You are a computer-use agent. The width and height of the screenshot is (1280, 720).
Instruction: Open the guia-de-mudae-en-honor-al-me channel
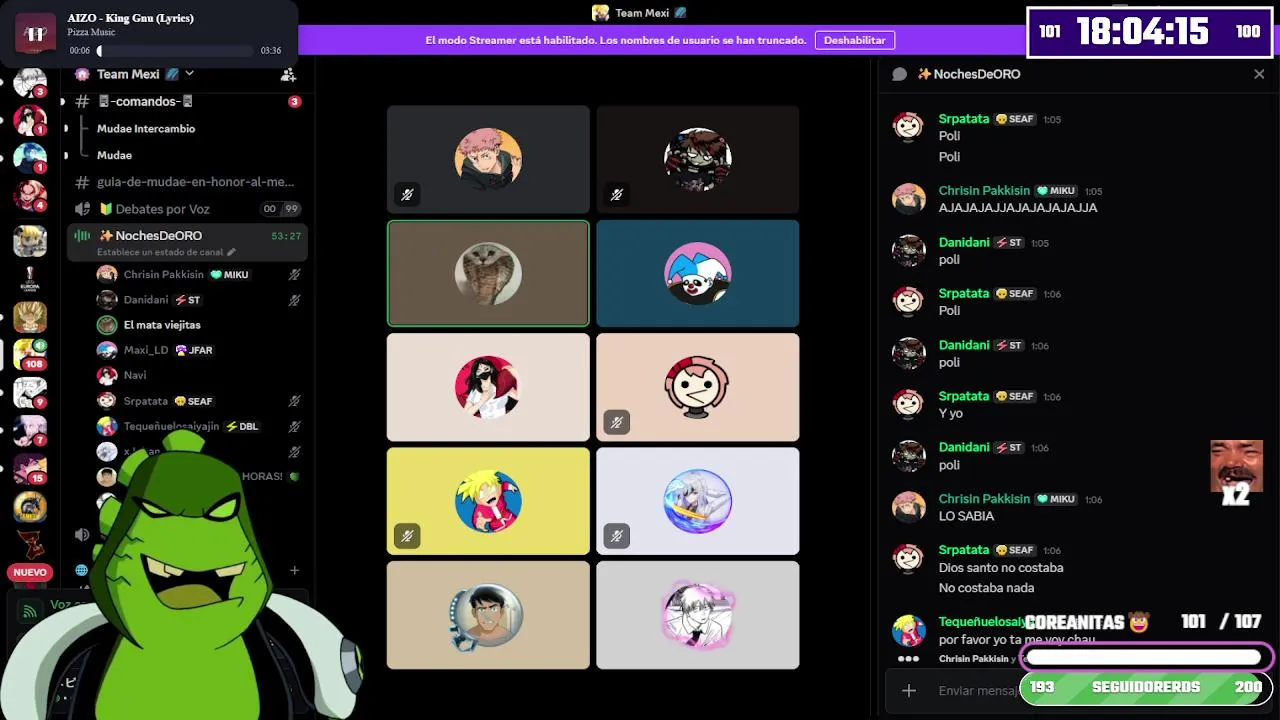pos(187,182)
